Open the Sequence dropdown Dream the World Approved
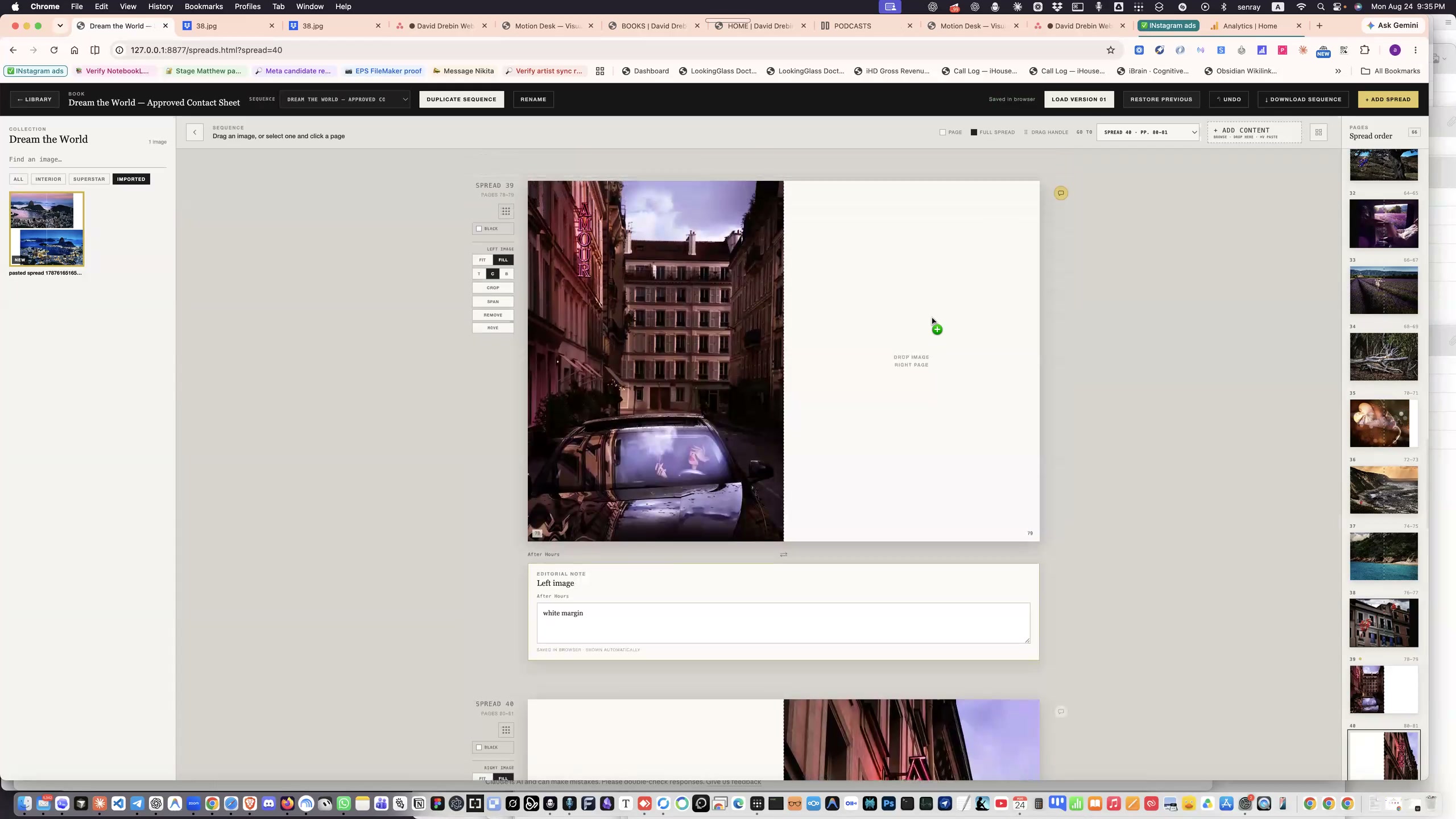This screenshot has height=819, width=1456. tap(345, 100)
